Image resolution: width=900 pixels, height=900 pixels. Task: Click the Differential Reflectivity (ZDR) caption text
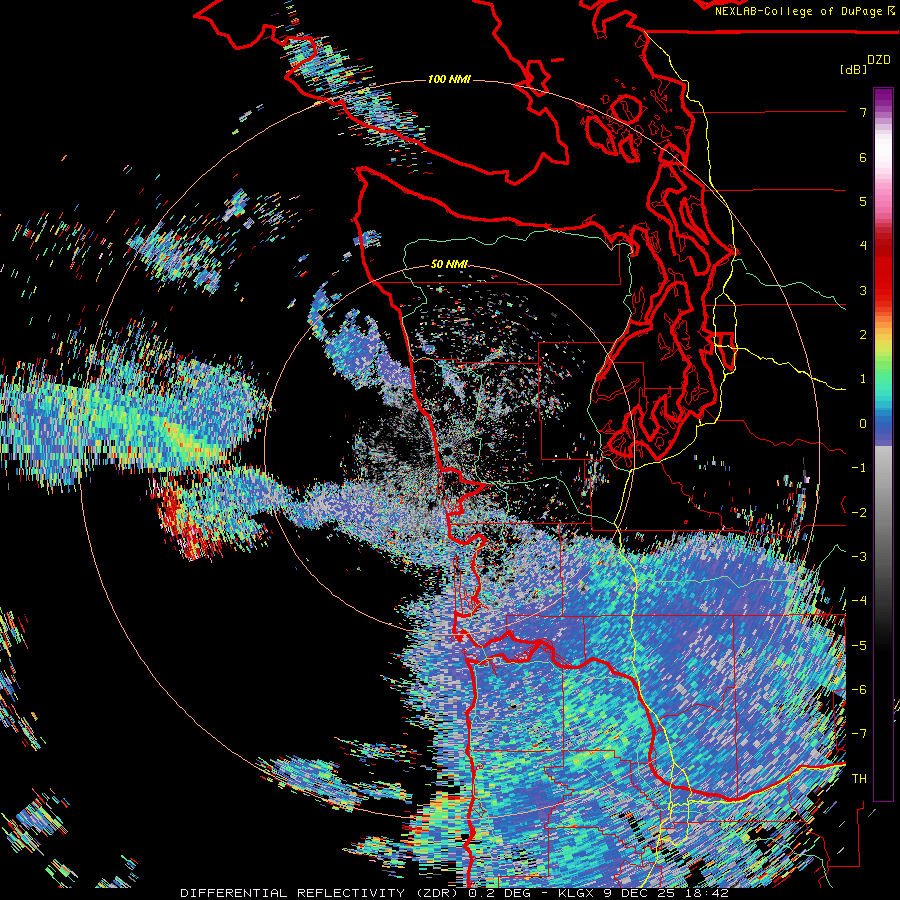(319, 893)
